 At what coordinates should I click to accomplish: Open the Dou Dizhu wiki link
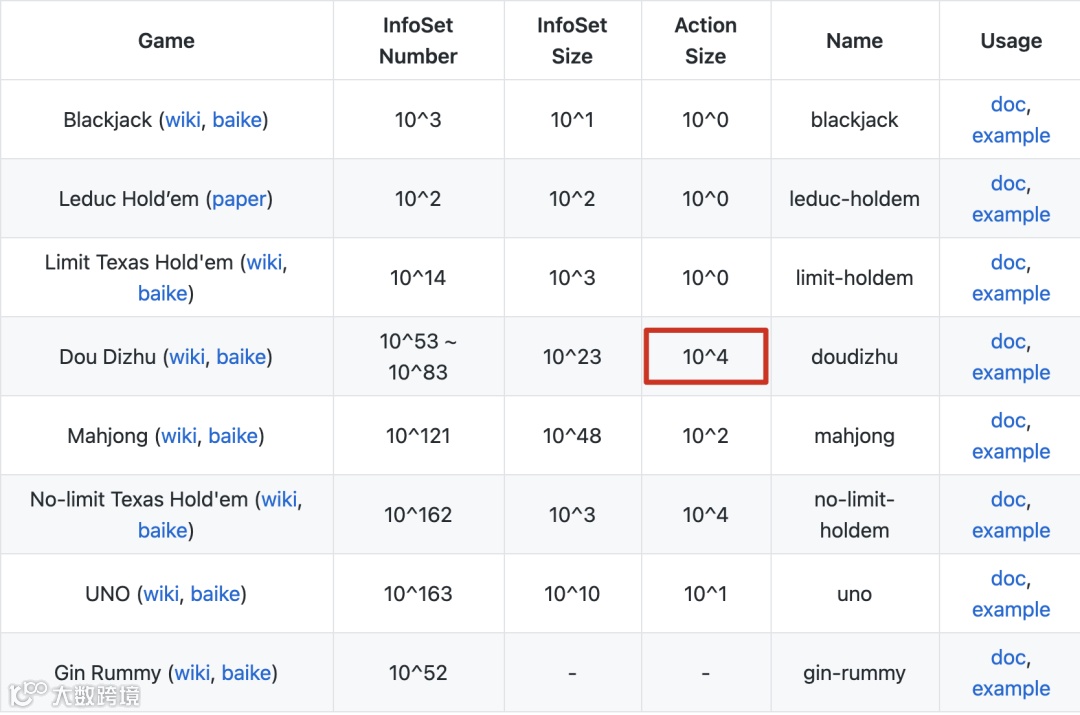[x=186, y=357]
